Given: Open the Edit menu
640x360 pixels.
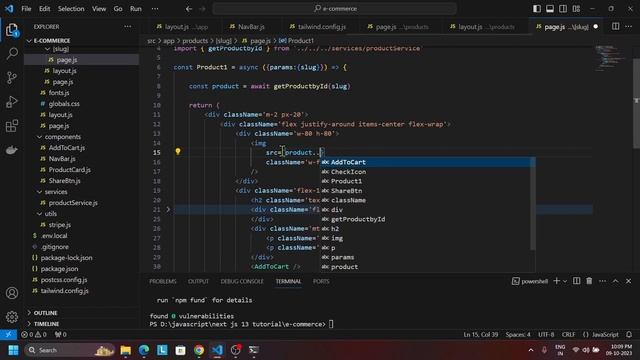Looking at the screenshot, I should (x=44, y=9).
